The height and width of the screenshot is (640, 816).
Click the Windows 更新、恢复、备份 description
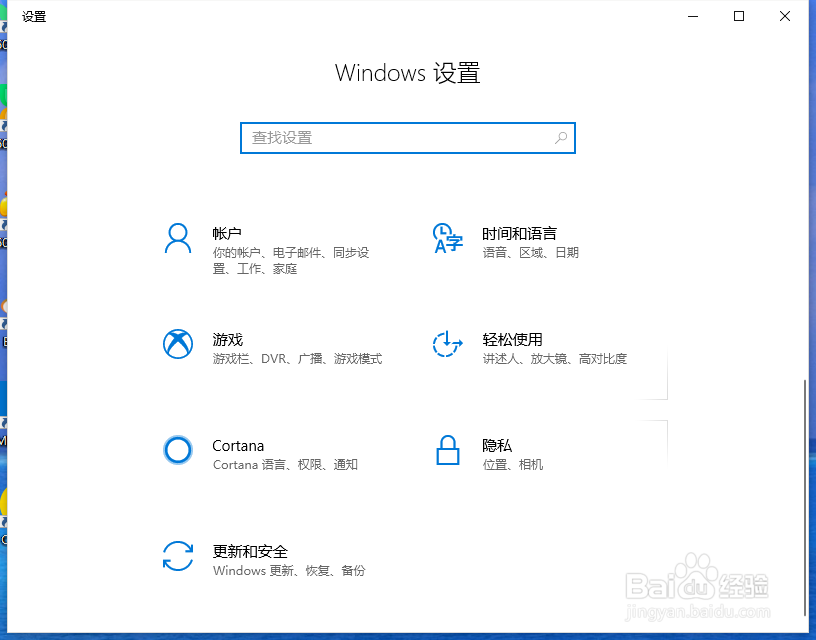point(289,571)
